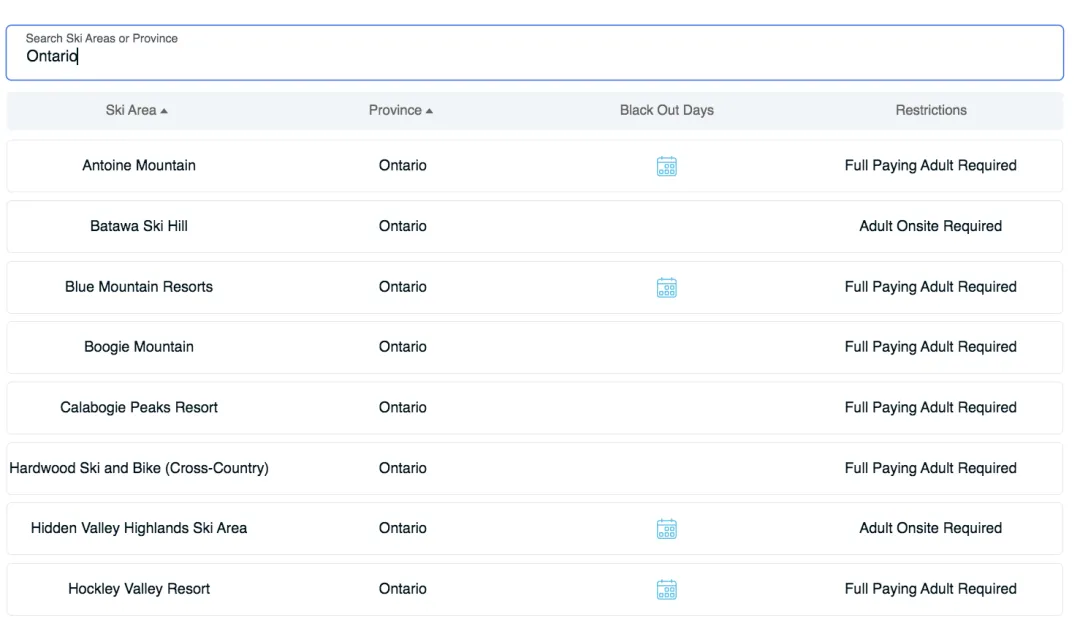Click Hidden Valley's Adult Onsite Required text
The width and height of the screenshot is (1080, 623).
pyautogui.click(x=930, y=528)
